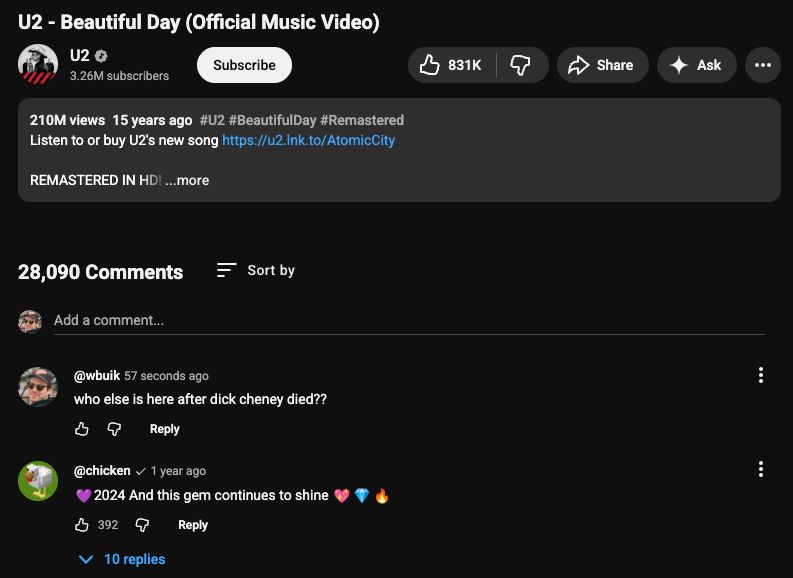This screenshot has width=793, height=578.
Task: Reply to the @wbuik comment
Action: click(164, 429)
